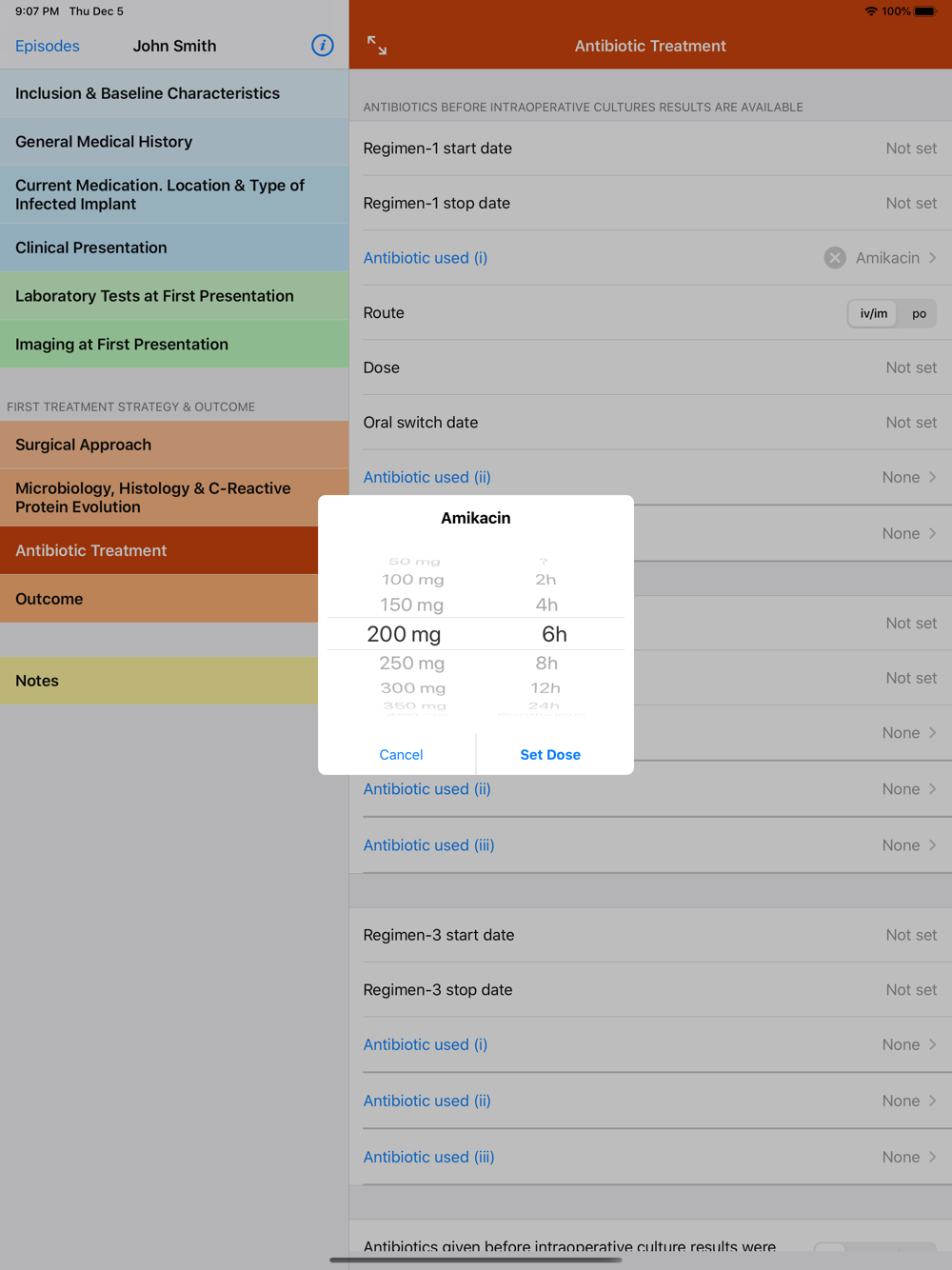The width and height of the screenshot is (952, 1270).
Task: Open Regimen-2 Antibiotic used (iii) None row
Action: [650, 845]
